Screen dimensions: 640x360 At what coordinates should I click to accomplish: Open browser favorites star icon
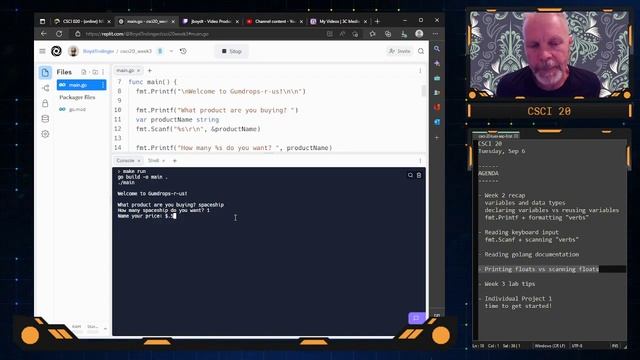(x=372, y=34)
